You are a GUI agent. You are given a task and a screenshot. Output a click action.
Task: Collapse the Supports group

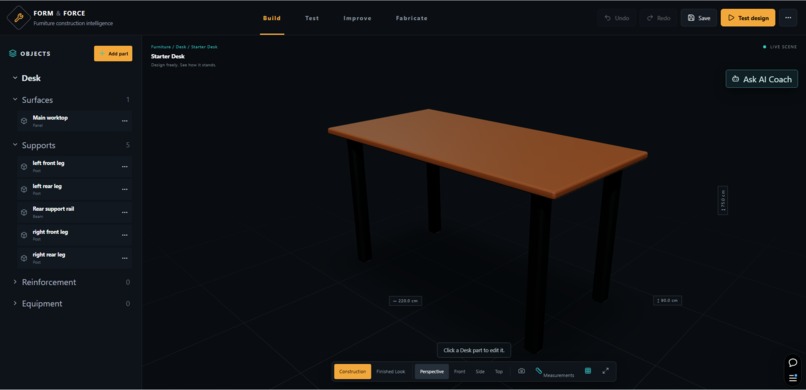click(15, 145)
